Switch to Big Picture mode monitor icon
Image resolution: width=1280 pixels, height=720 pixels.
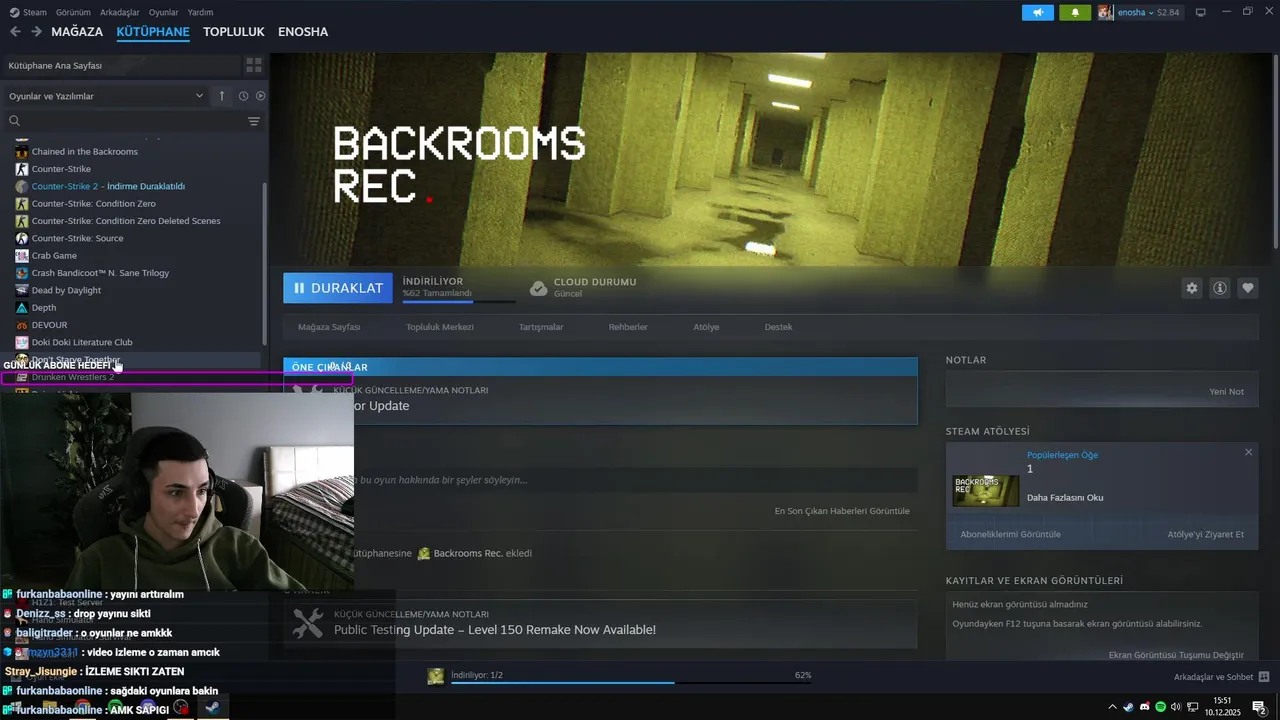[x=1201, y=12]
